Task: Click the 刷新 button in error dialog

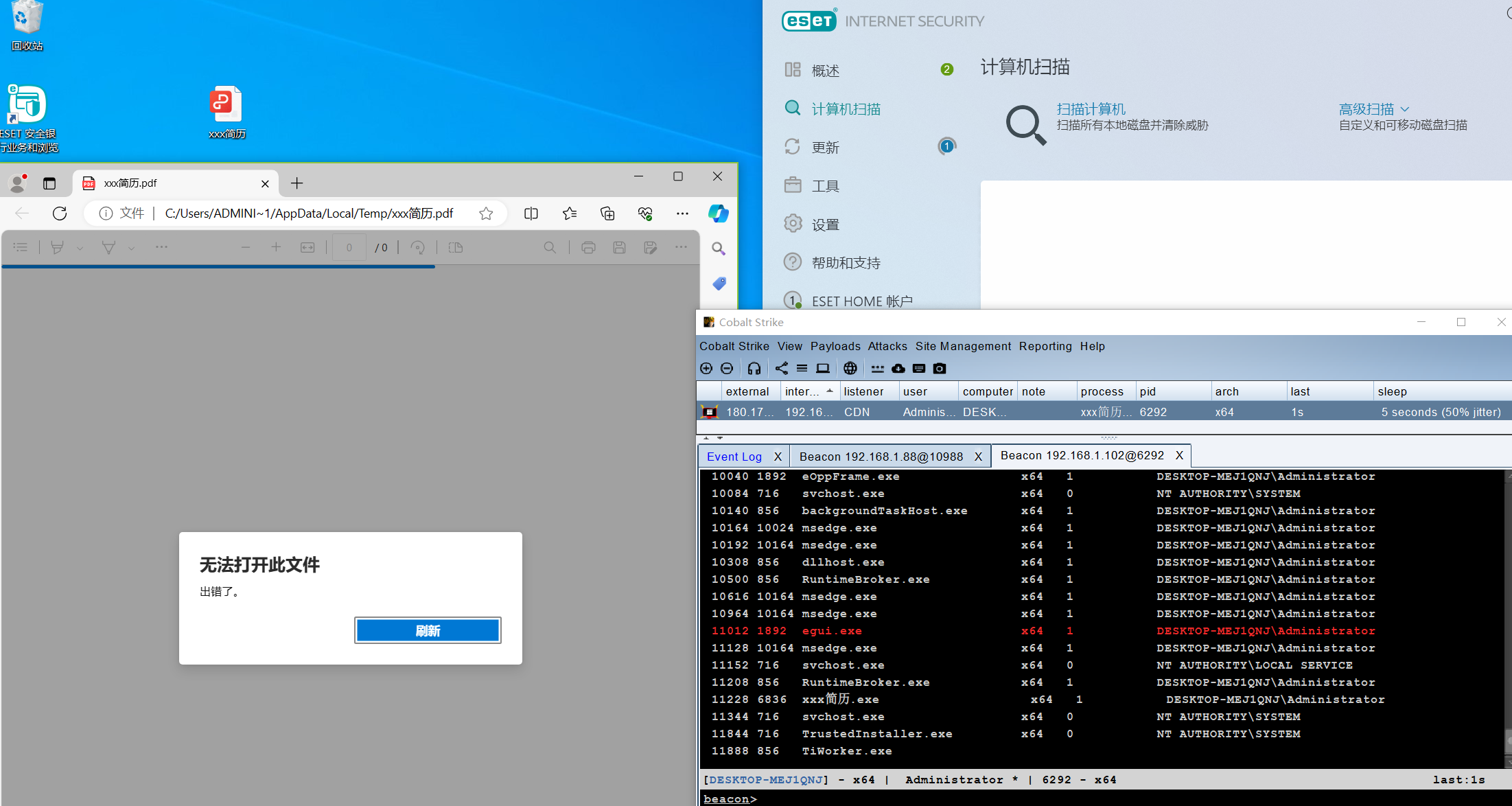Action: tap(428, 630)
